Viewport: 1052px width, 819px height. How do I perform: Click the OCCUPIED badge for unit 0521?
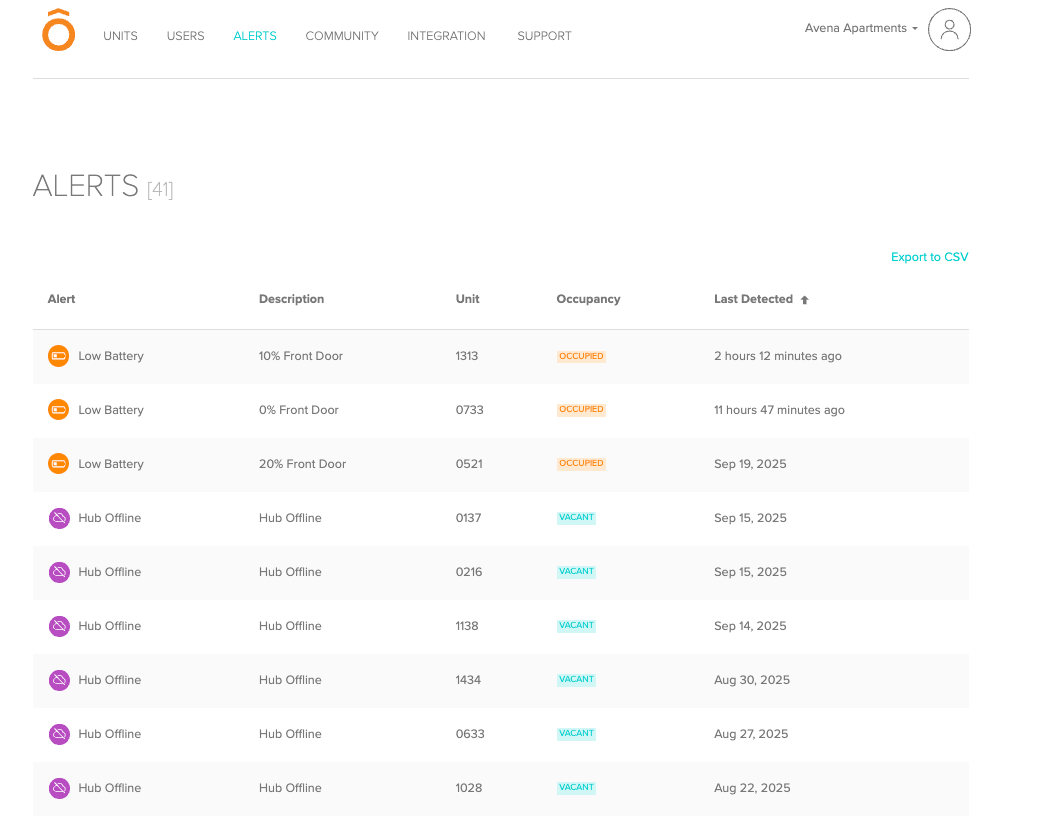[x=581, y=463]
